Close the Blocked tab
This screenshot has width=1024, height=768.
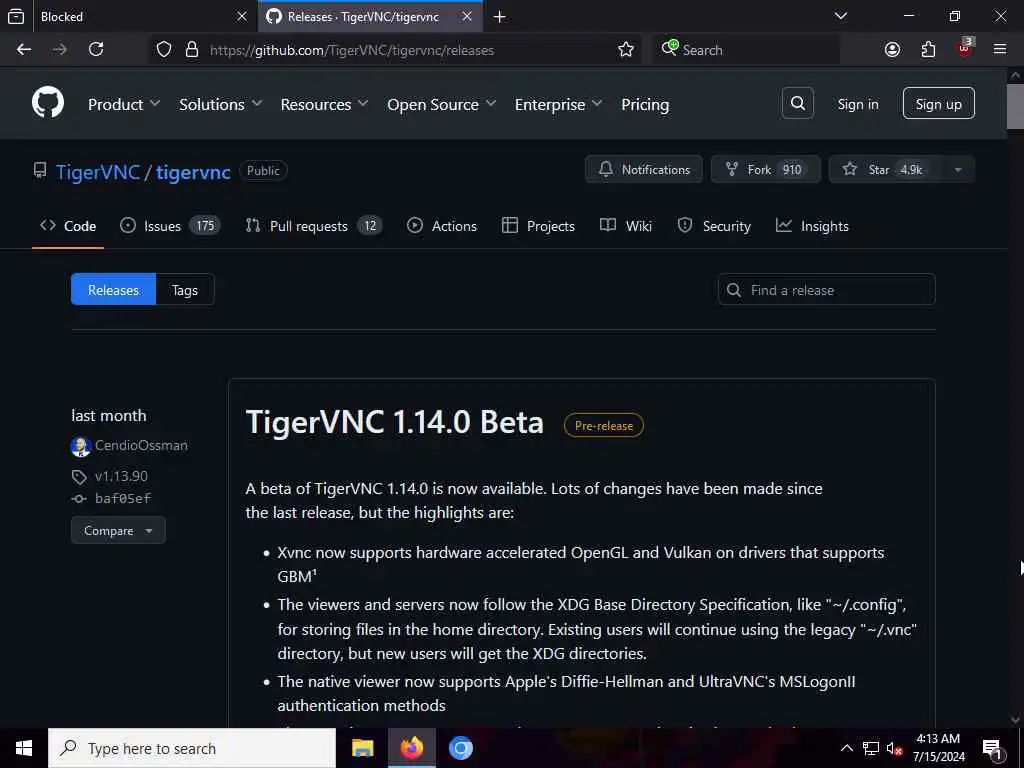242,16
